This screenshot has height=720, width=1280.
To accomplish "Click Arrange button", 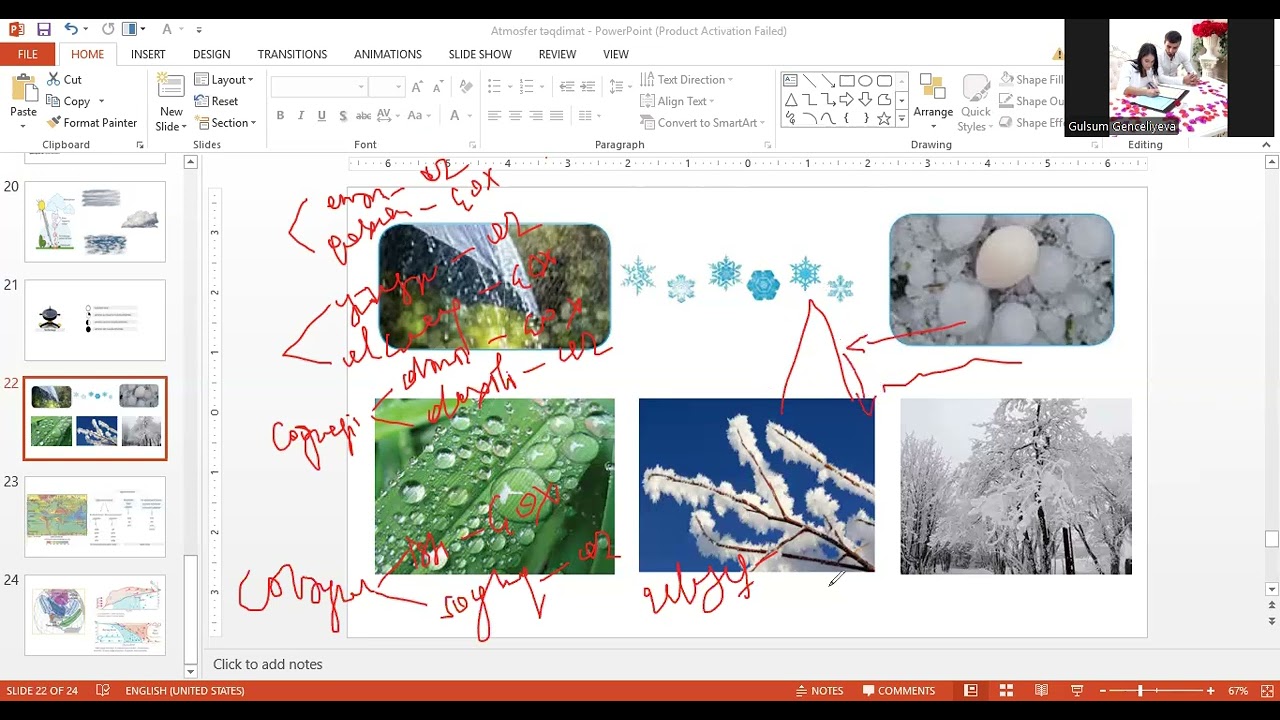I will (x=933, y=101).
